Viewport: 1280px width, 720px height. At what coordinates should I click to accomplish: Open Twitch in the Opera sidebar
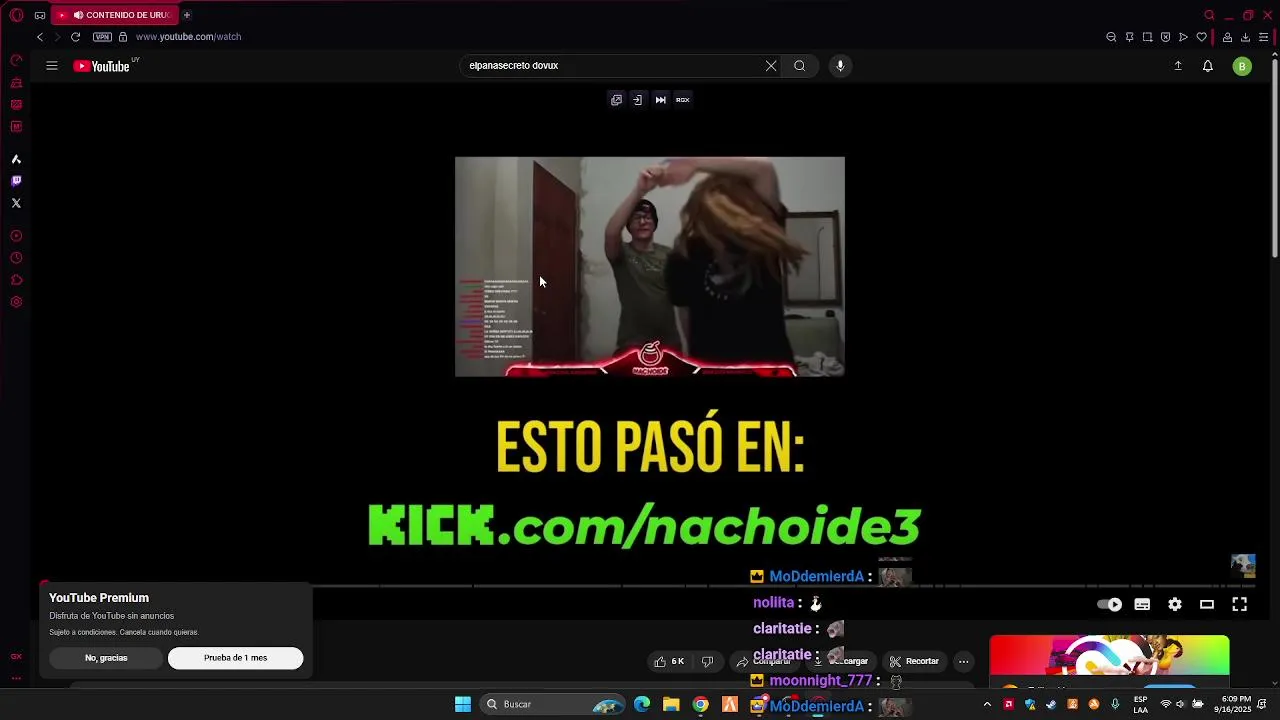[x=16, y=181]
